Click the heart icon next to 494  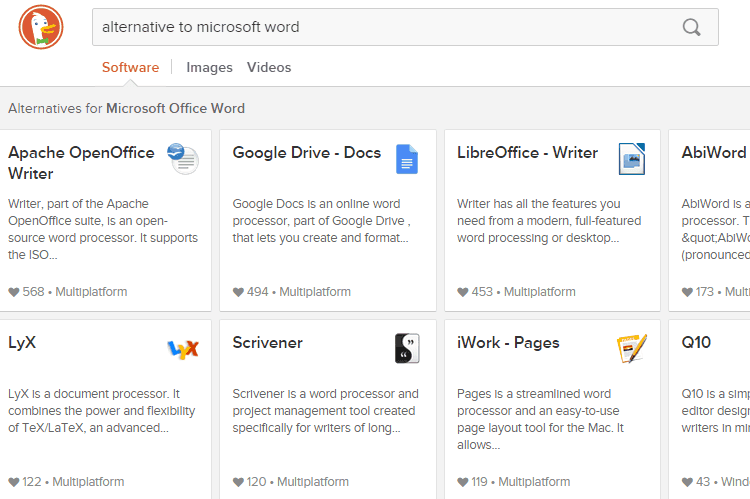click(238, 292)
